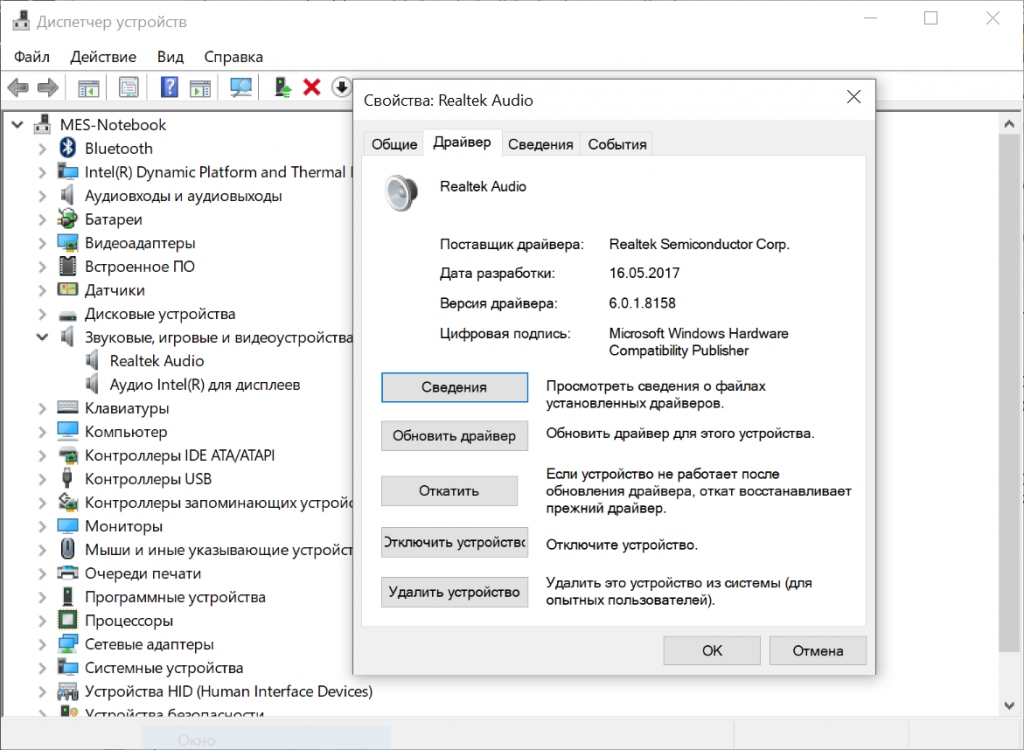The width and height of the screenshot is (1024, 750).
Task: Select Realtek Audio in the device tree
Action: tap(157, 361)
